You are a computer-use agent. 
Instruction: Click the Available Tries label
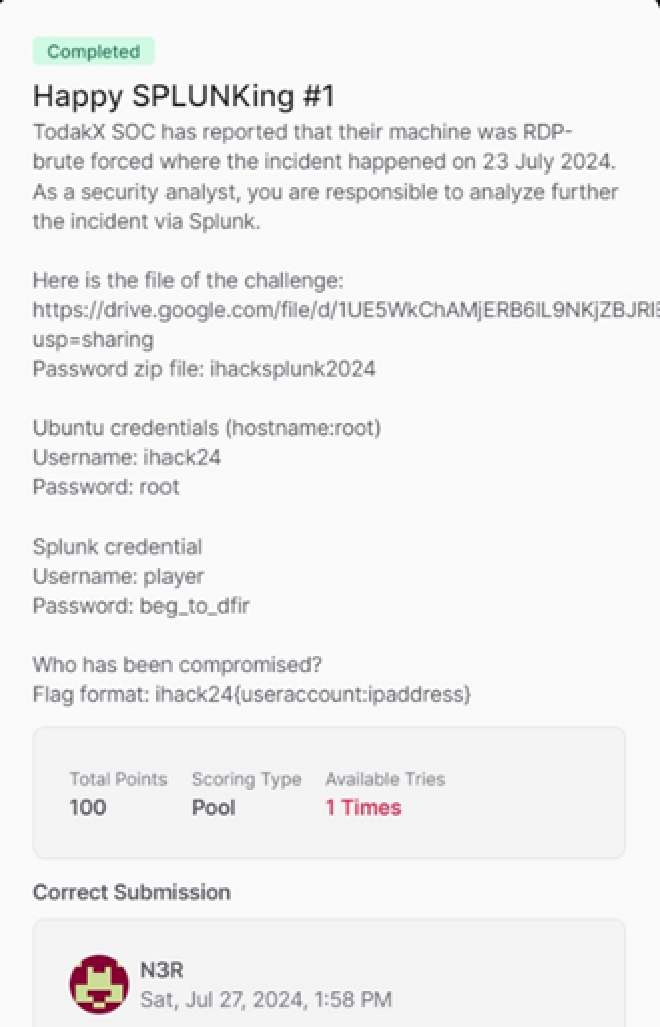click(385, 779)
